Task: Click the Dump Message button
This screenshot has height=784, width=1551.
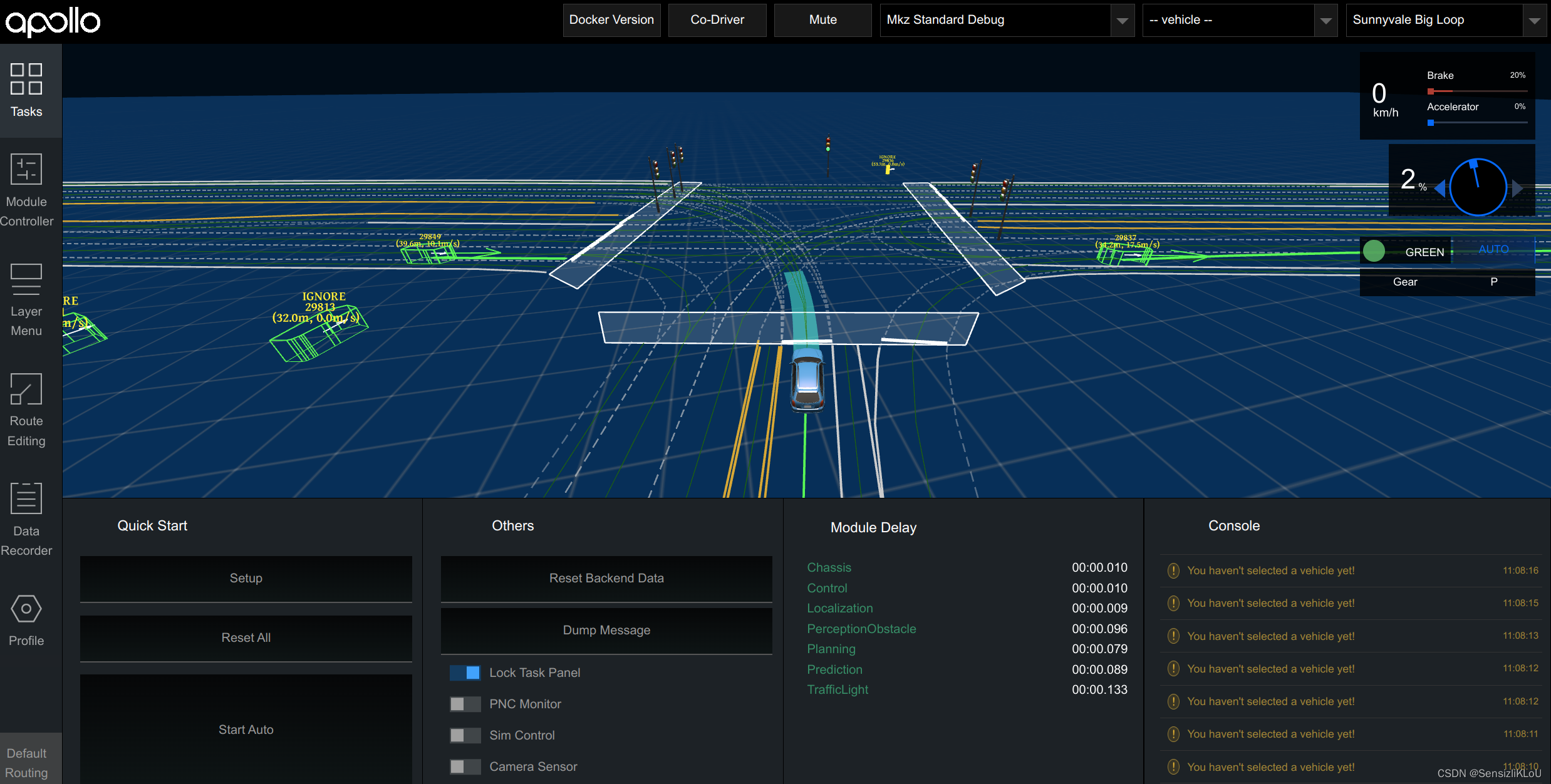Action: click(x=606, y=631)
